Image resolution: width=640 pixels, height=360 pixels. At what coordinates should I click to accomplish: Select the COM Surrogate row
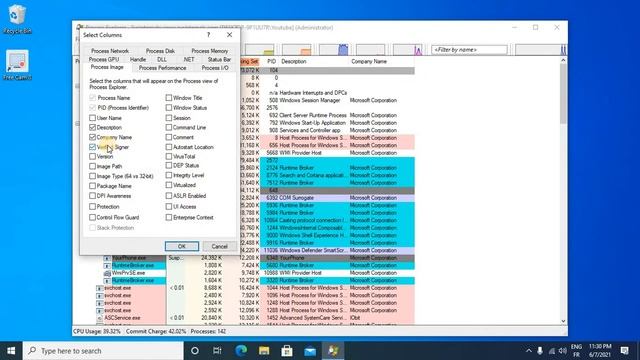pyautogui.click(x=337, y=198)
